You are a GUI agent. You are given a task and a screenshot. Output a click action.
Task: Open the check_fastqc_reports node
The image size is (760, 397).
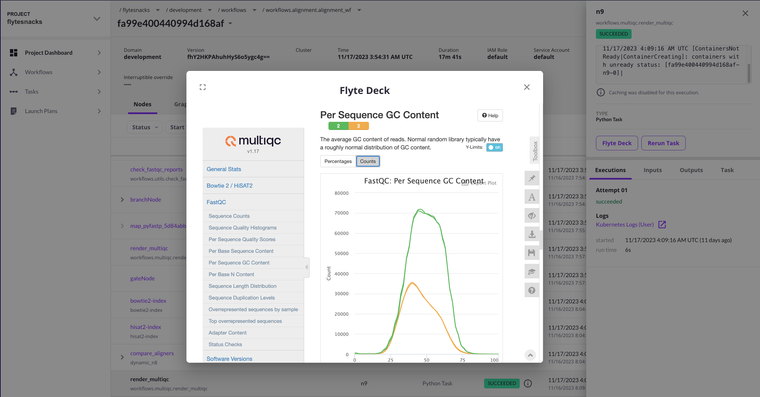click(x=156, y=170)
